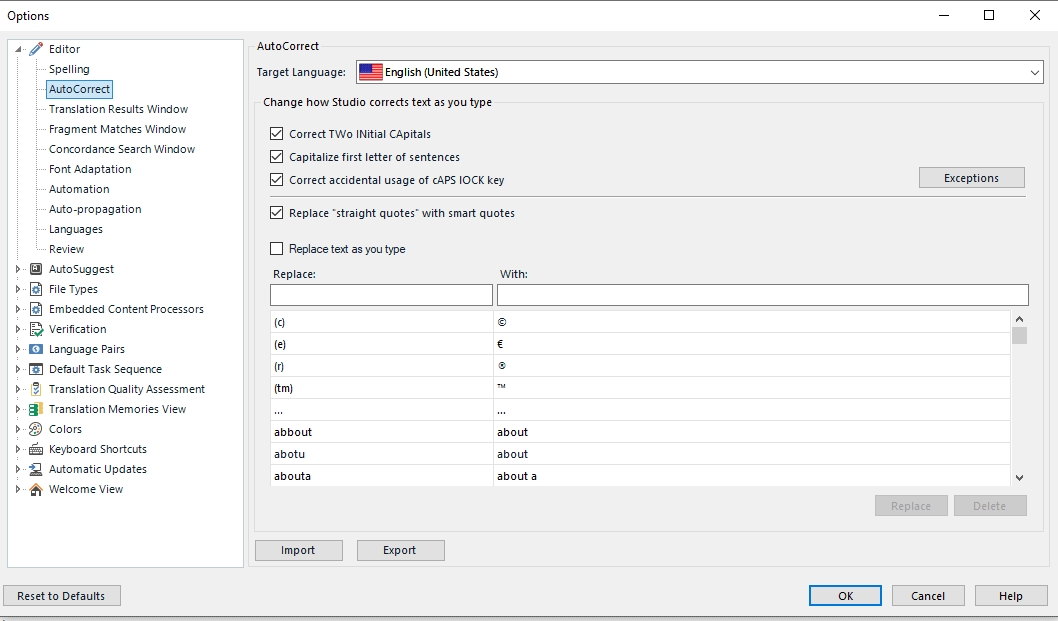Select Spelling in the Editor tree

(x=69, y=69)
